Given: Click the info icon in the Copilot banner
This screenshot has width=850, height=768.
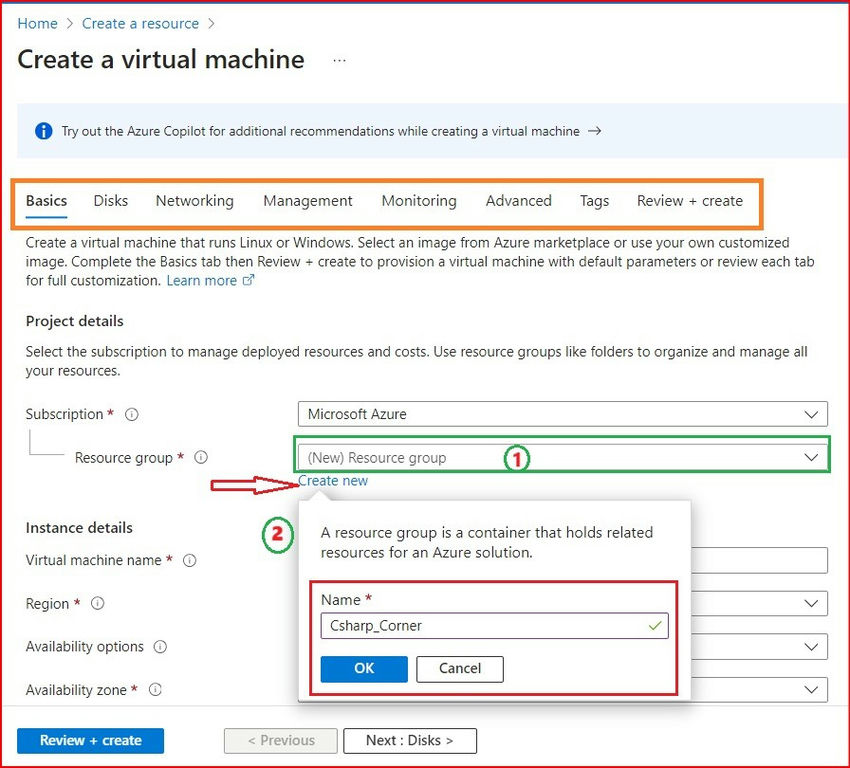Looking at the screenshot, I should click(x=43, y=130).
